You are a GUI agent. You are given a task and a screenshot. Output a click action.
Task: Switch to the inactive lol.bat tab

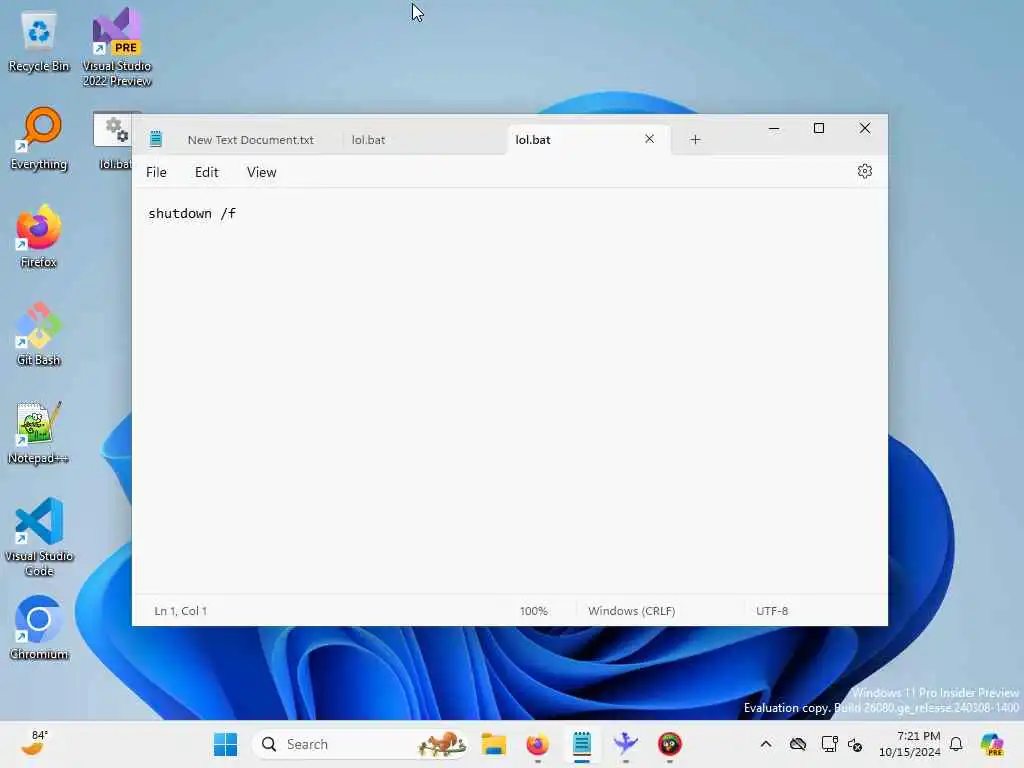pos(368,140)
